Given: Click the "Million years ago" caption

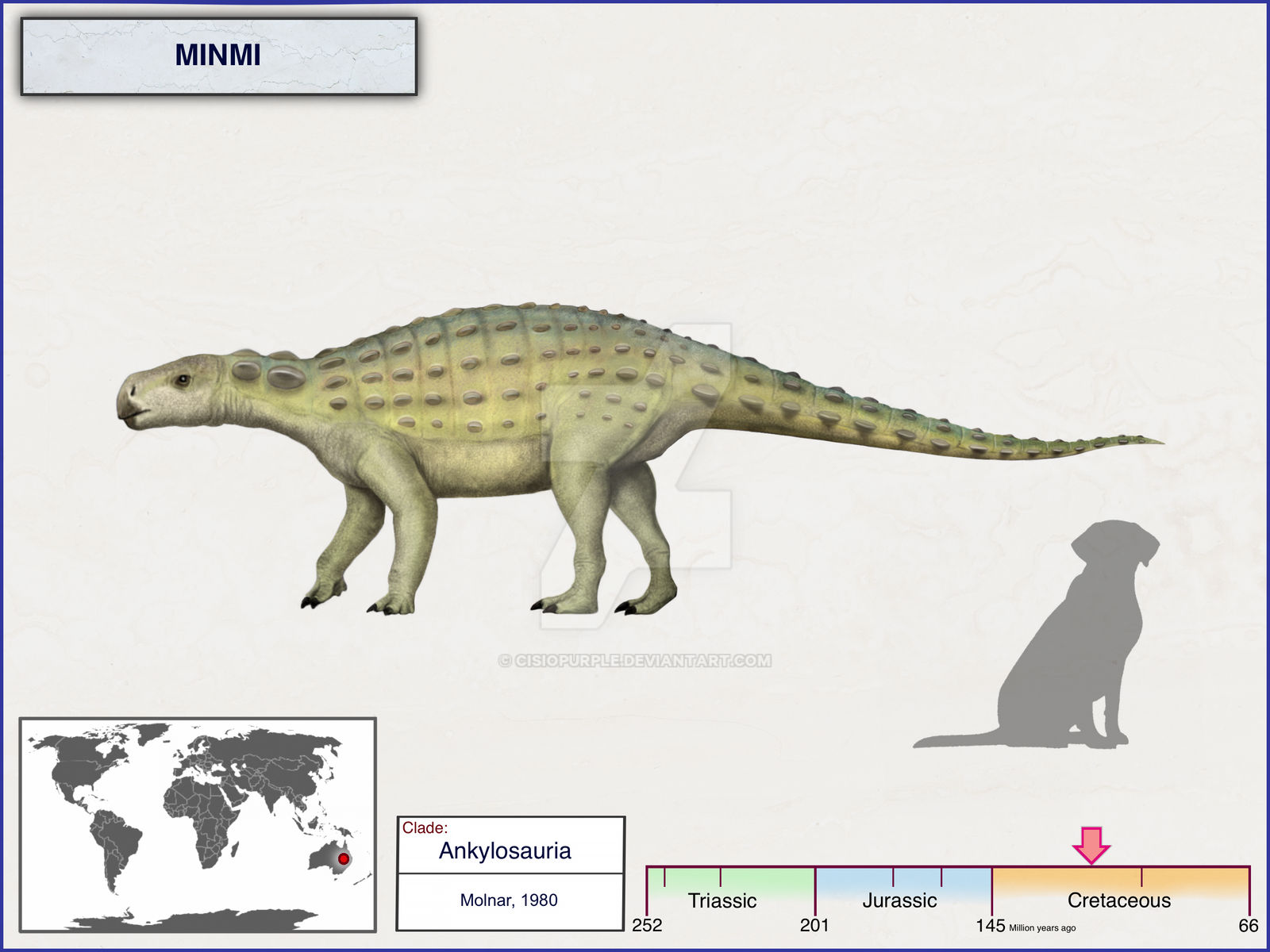Looking at the screenshot, I should [1042, 927].
